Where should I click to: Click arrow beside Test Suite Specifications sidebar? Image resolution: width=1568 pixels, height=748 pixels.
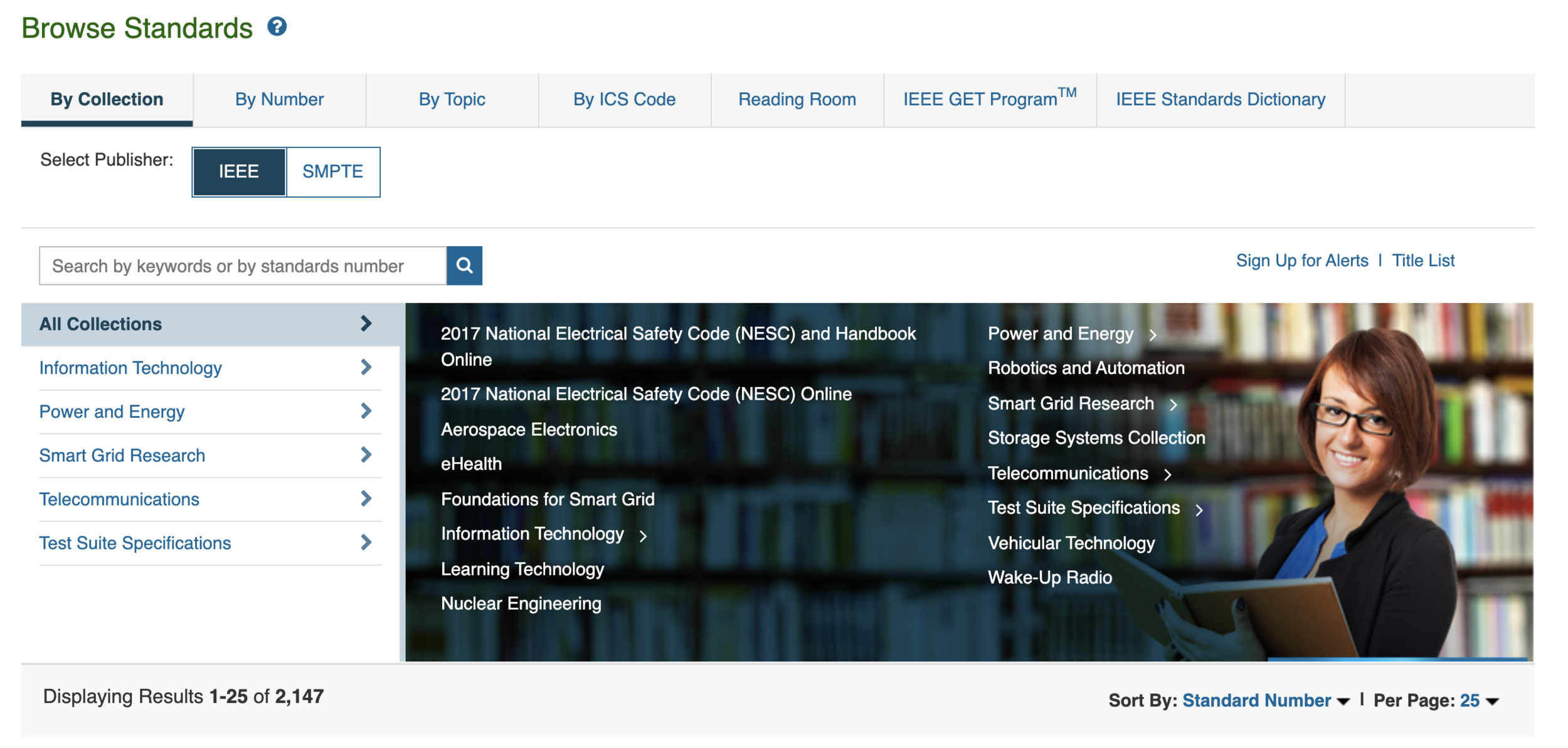click(x=366, y=543)
